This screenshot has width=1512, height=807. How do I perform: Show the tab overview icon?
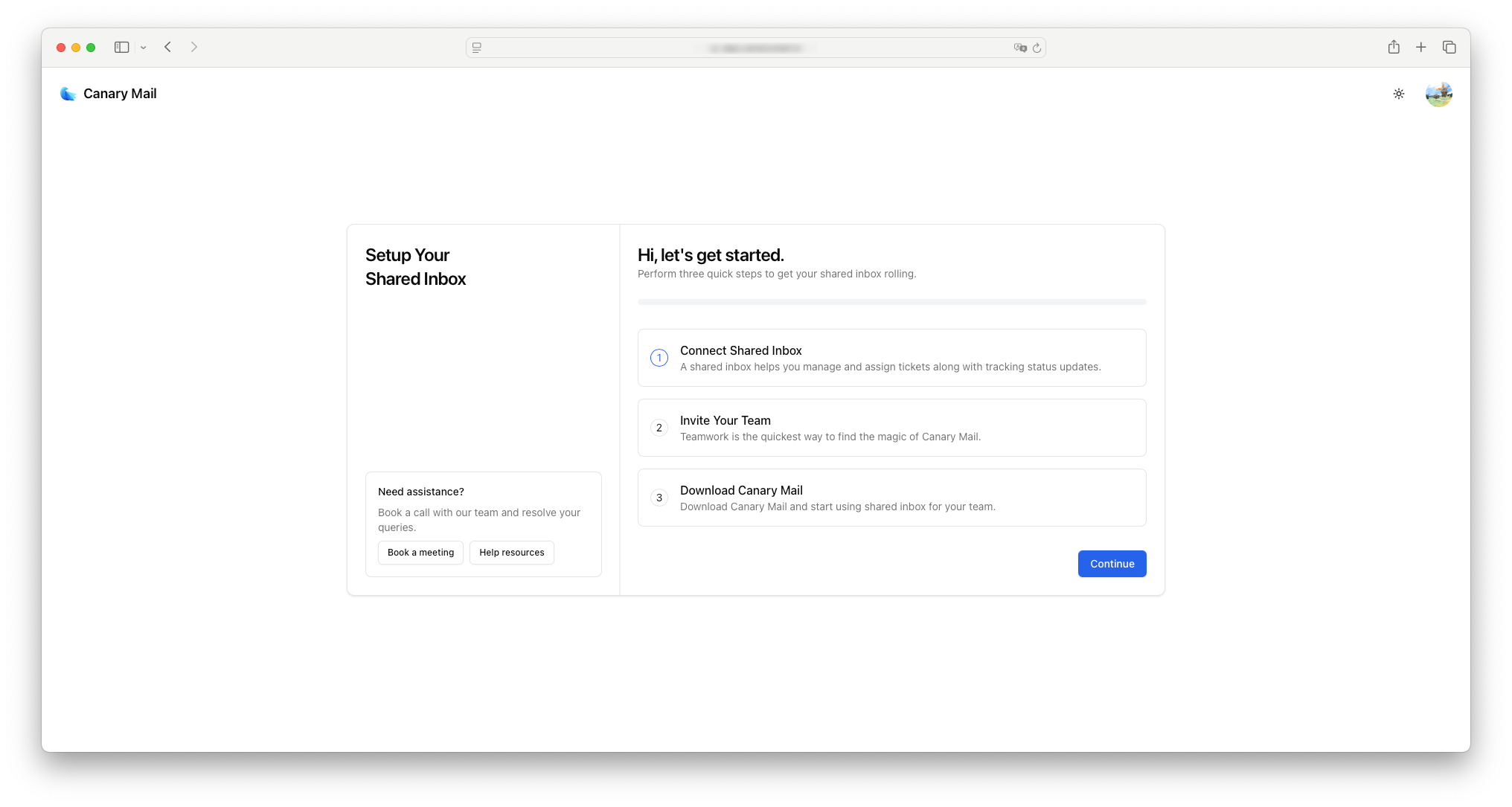1449,47
